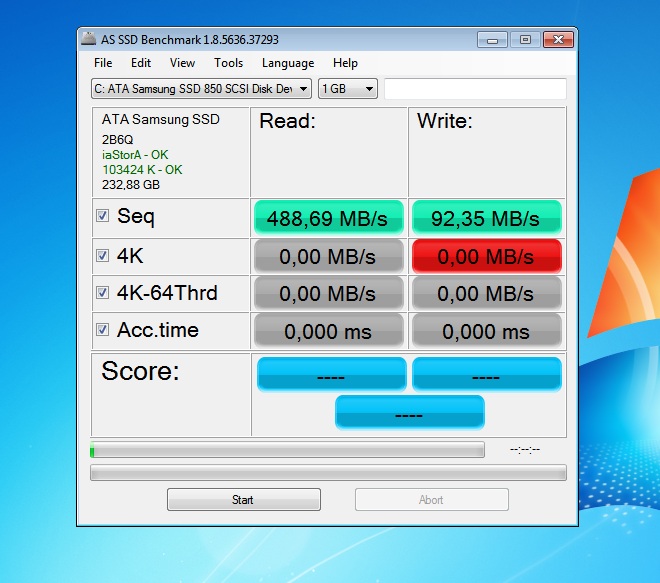The image size is (660, 583).
Task: Uncheck the Acc.time test checkbox
Action: pyautogui.click(x=102, y=330)
